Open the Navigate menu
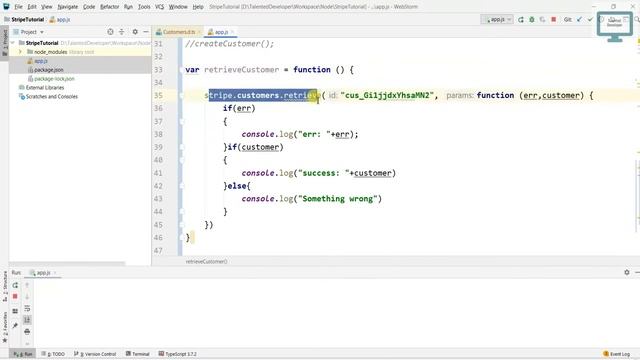Image resolution: width=640 pixels, height=360 pixels. pos(67,7)
